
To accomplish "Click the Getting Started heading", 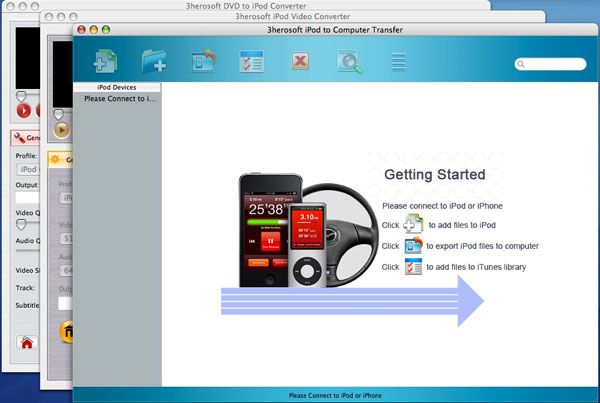I will point(435,175).
